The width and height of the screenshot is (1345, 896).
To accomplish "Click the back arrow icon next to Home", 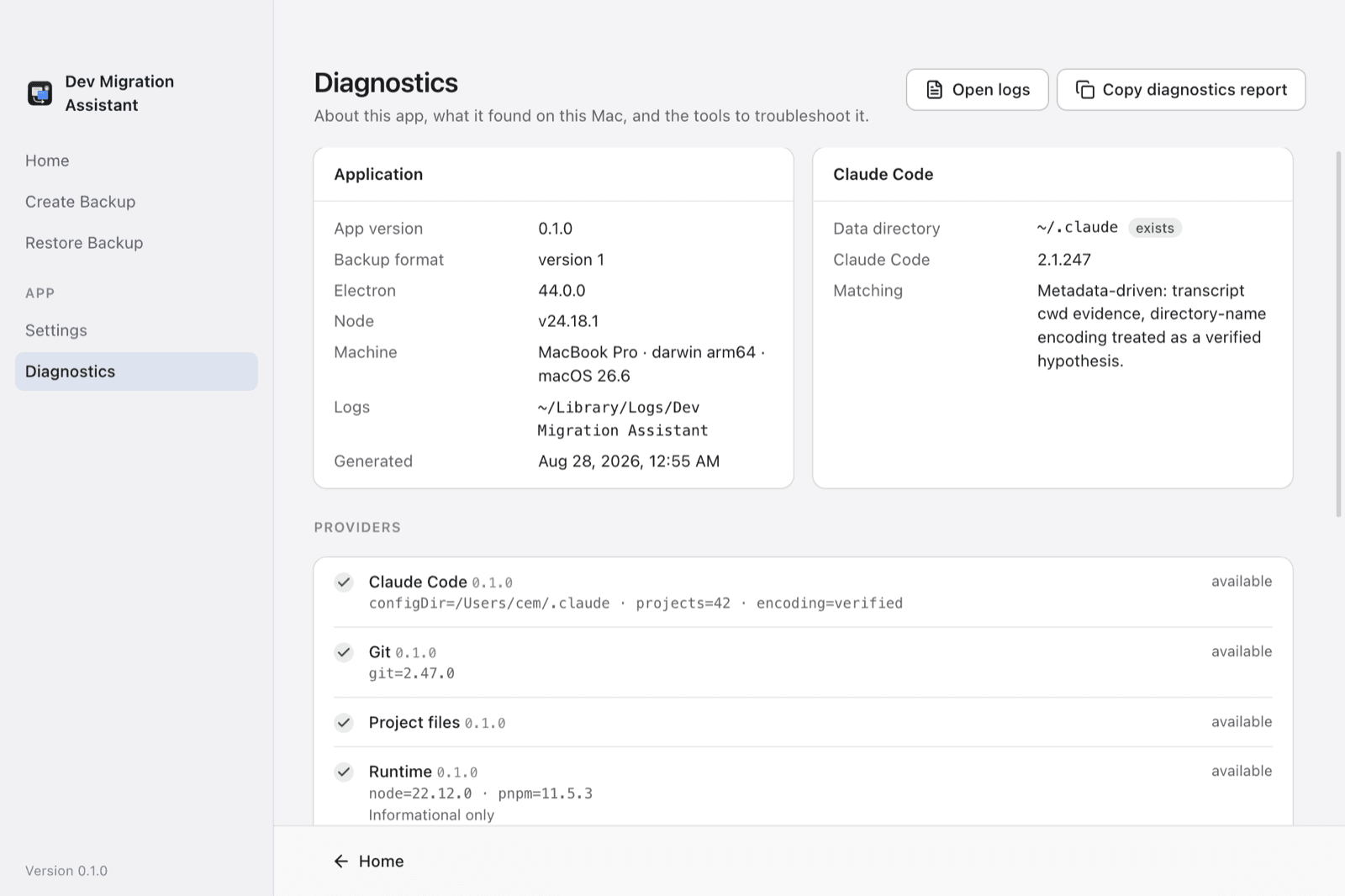I will (x=340, y=862).
